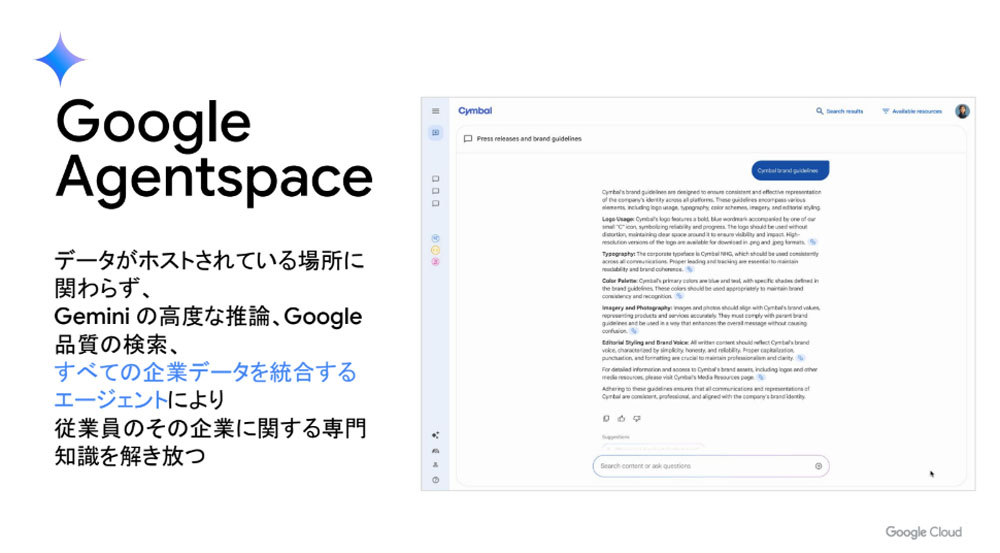Click the Cymbal brand guidelines message bubble
Screen dimensions: 1000x553
790,170
